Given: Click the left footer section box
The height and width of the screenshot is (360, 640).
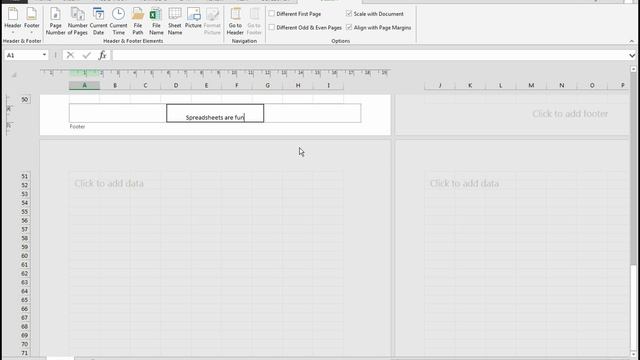Looking at the screenshot, I should point(118,113).
